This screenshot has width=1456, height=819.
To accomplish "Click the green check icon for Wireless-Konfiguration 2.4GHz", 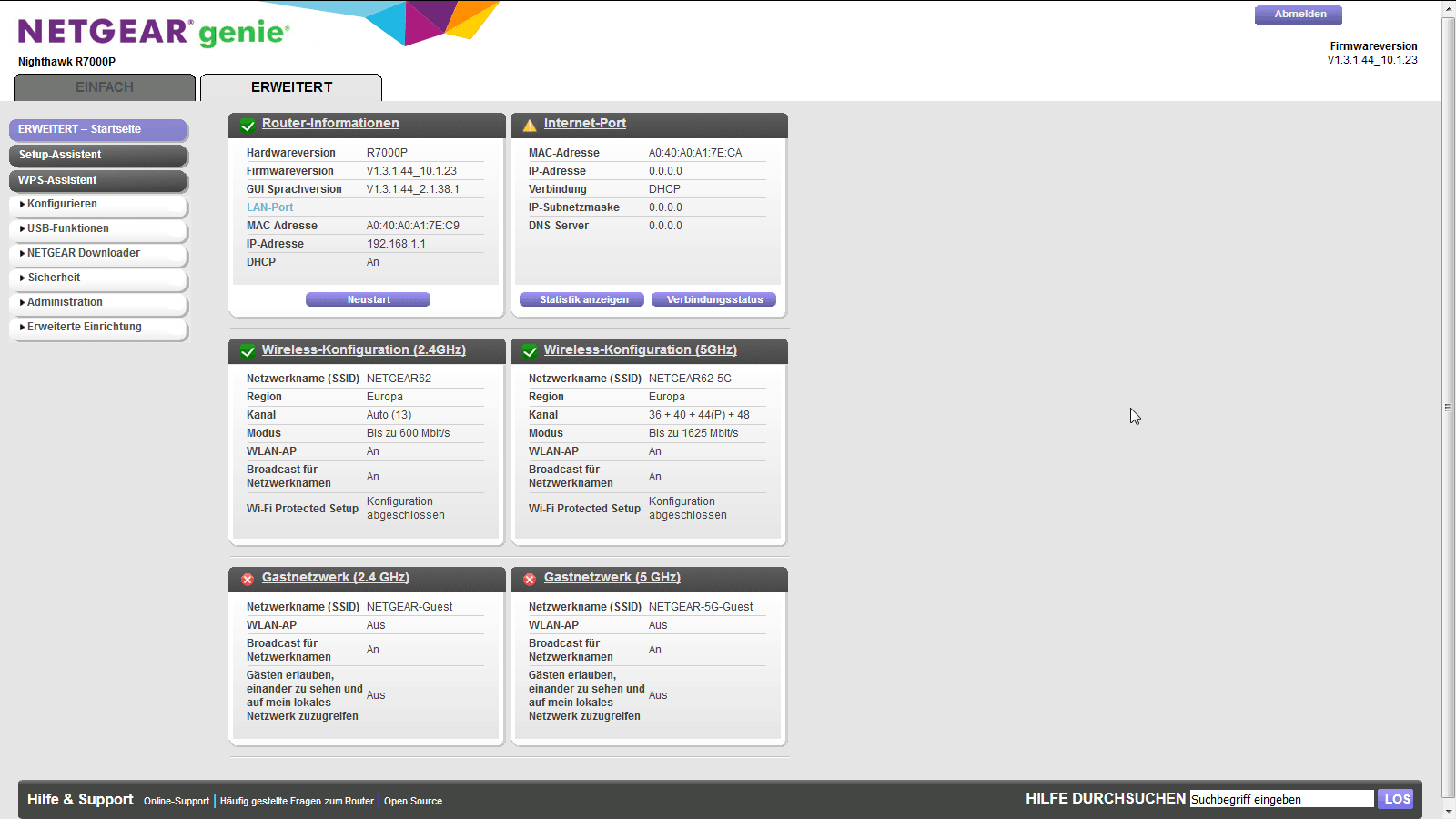I will 248,351.
